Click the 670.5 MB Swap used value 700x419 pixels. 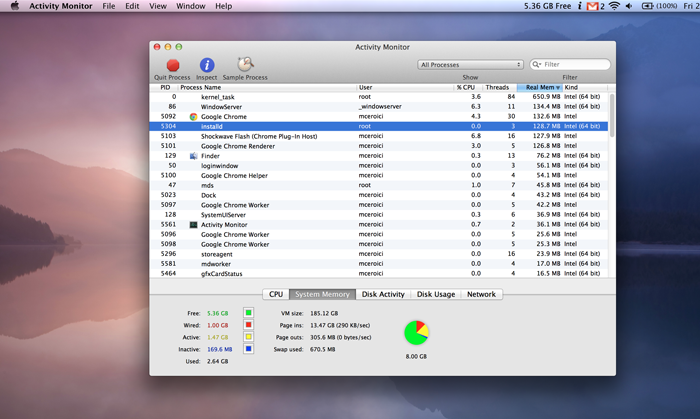pos(323,349)
